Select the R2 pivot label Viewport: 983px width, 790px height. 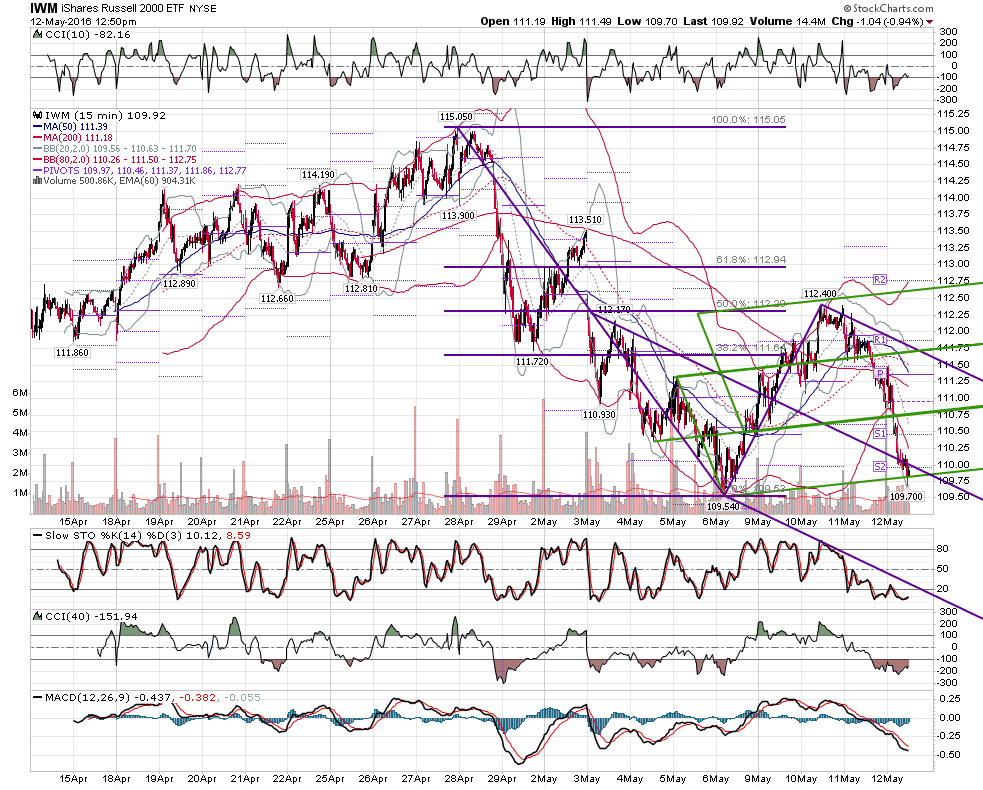879,280
